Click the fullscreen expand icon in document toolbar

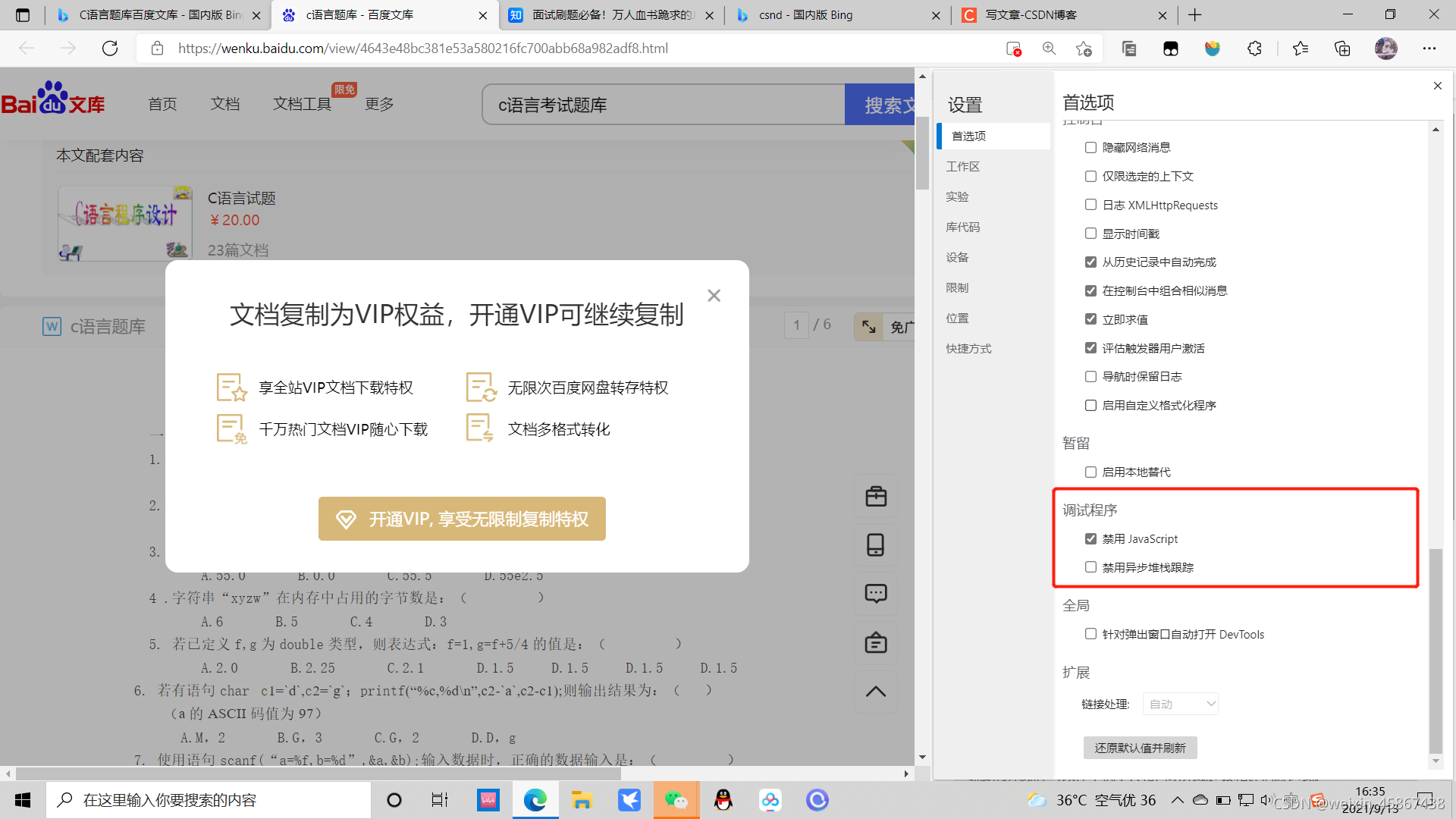(869, 327)
